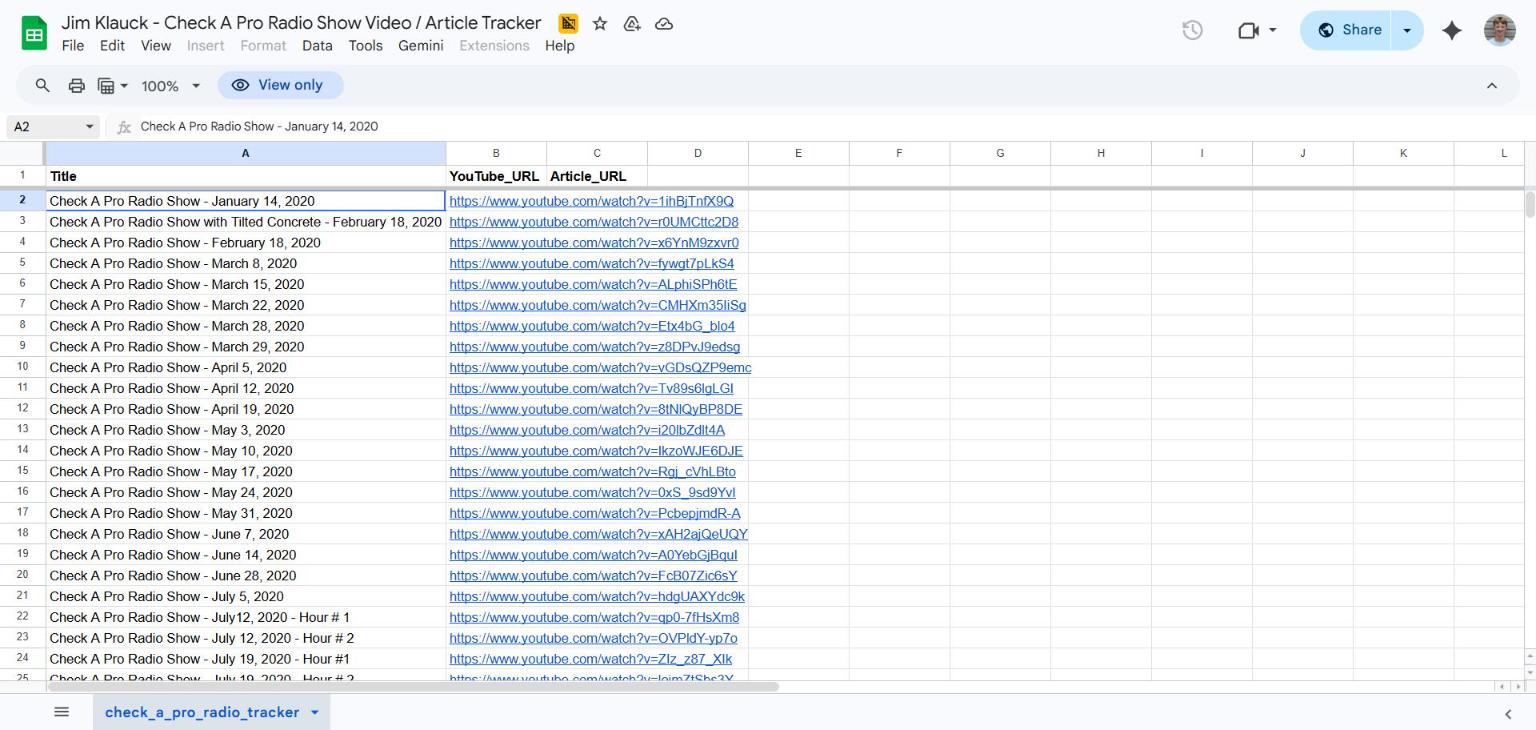The width and height of the screenshot is (1536, 730).
Task: Select cell "July 19, 2020 - Hour #1"
Action: (246, 659)
